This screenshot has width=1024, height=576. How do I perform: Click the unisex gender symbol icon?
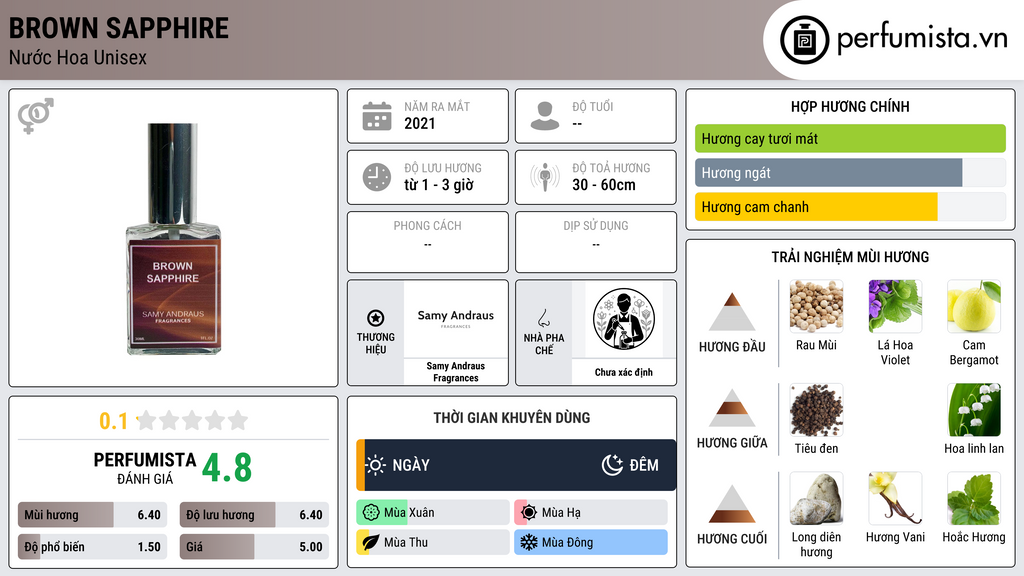point(36,116)
